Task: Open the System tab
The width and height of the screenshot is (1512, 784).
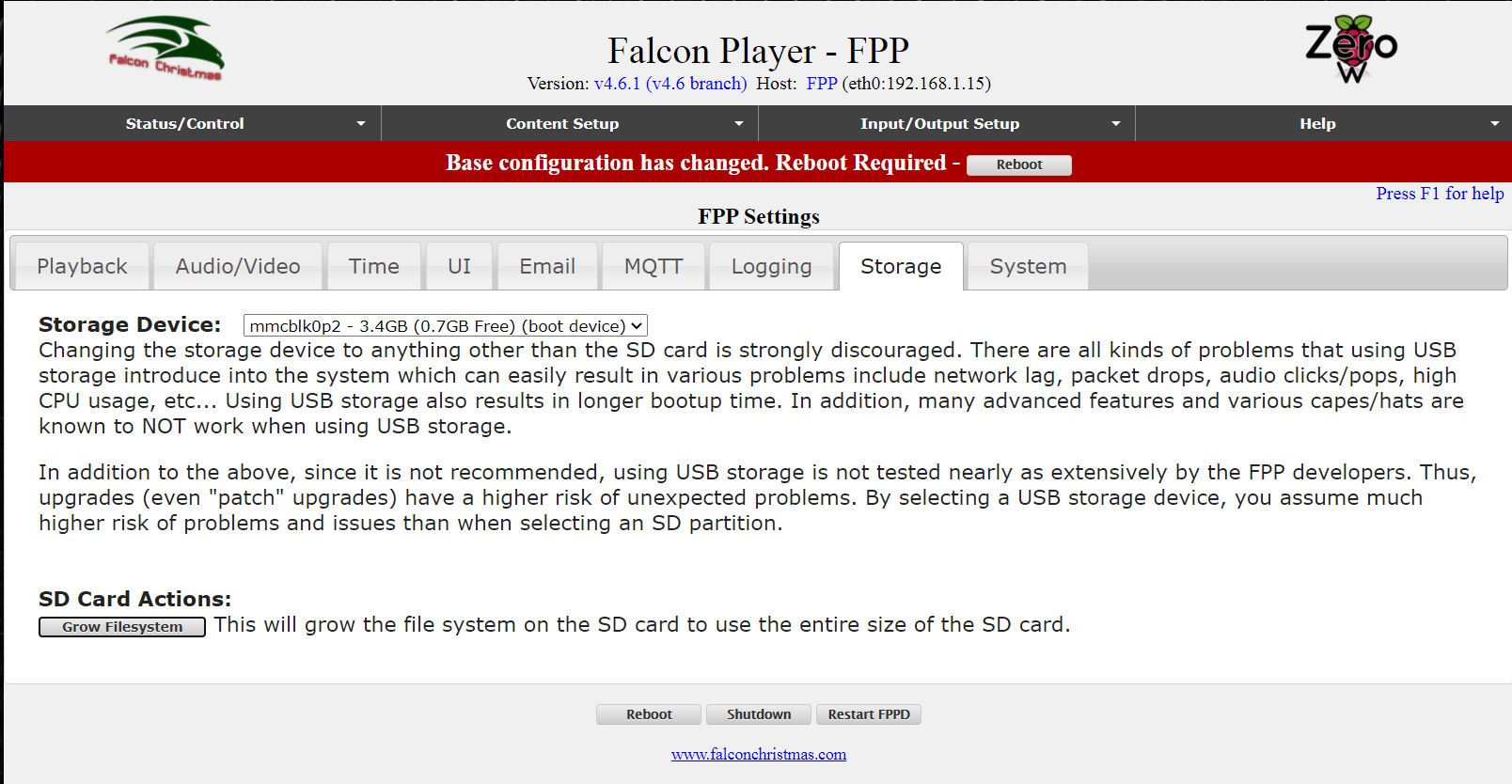Action: point(1028,266)
